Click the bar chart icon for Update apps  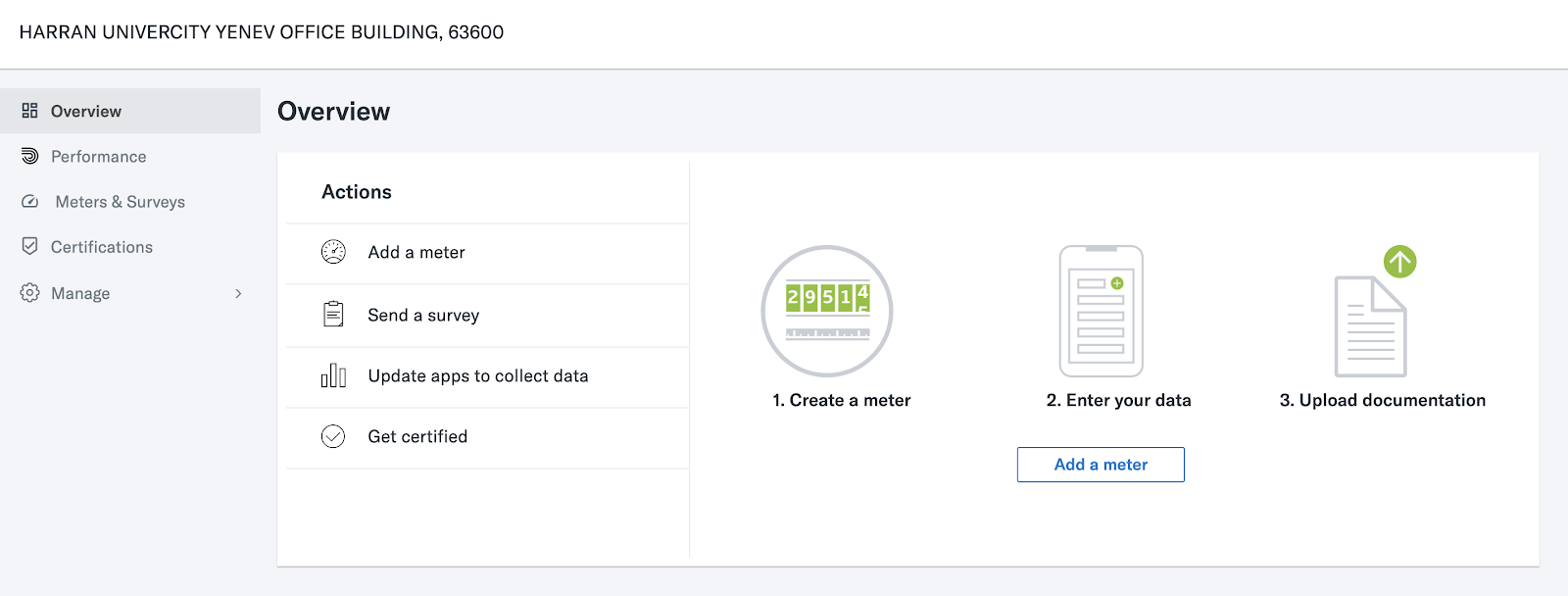pos(333,375)
